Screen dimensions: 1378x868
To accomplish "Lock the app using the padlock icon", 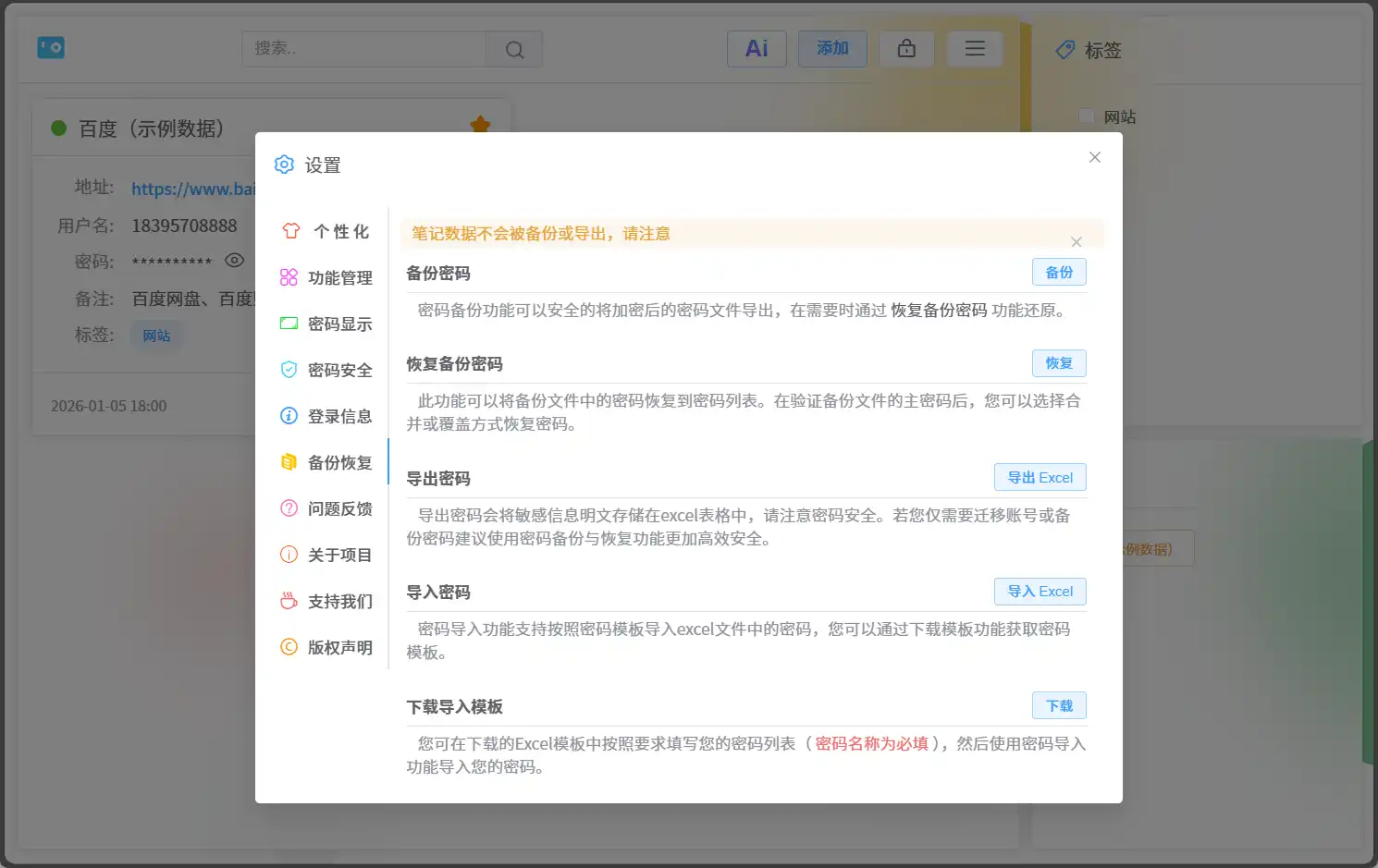I will 906,48.
